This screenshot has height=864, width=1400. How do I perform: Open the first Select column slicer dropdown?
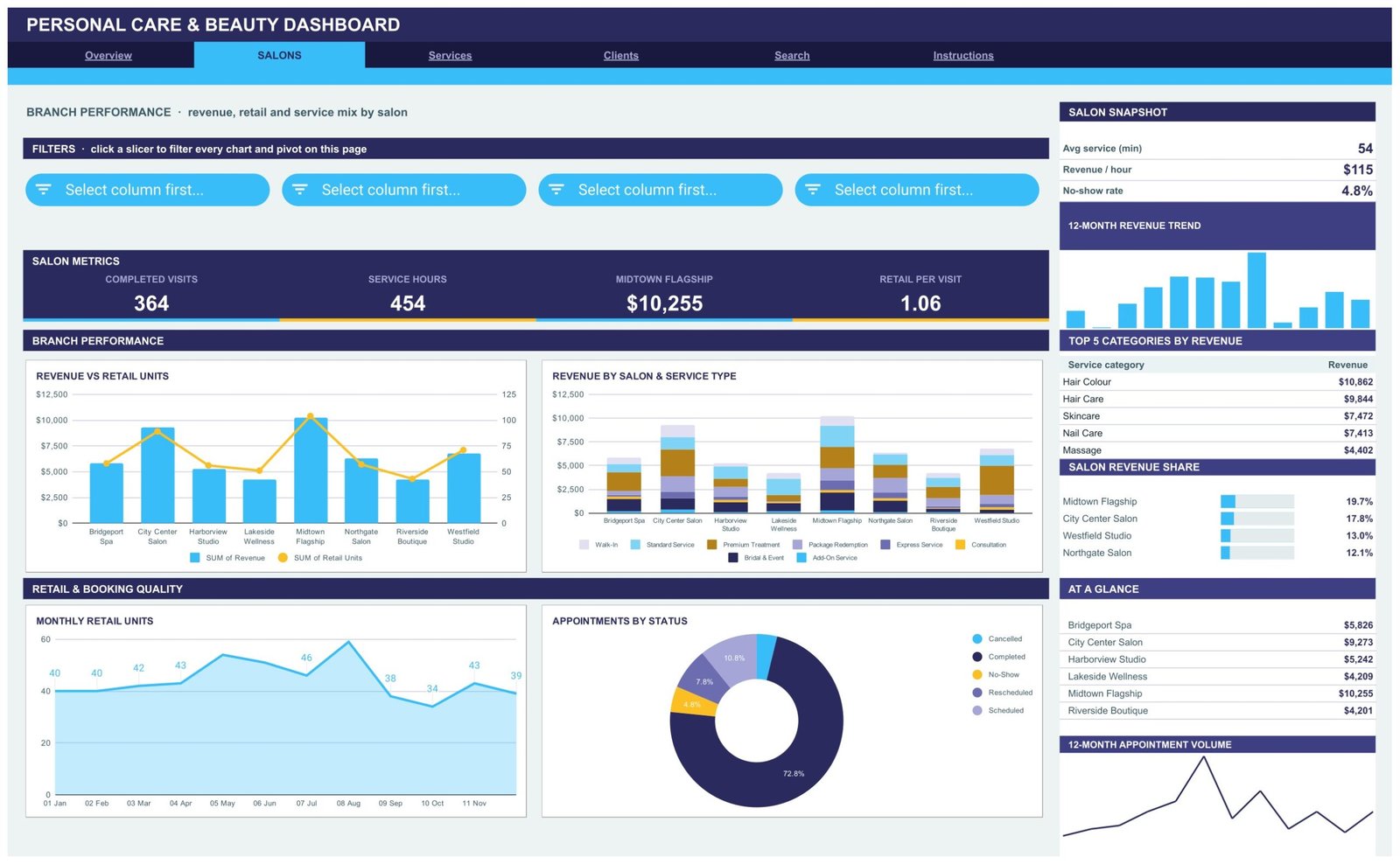coord(148,190)
